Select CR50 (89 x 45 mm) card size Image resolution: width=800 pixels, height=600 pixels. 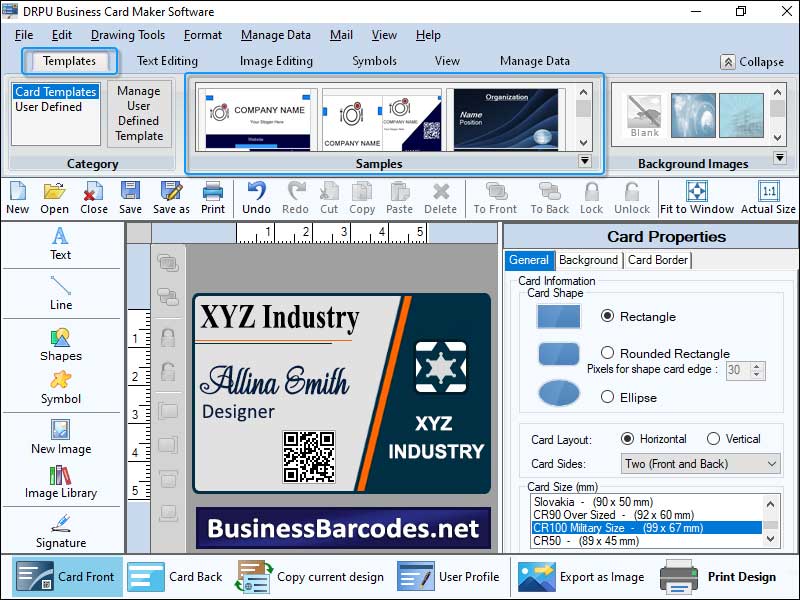coord(646,541)
